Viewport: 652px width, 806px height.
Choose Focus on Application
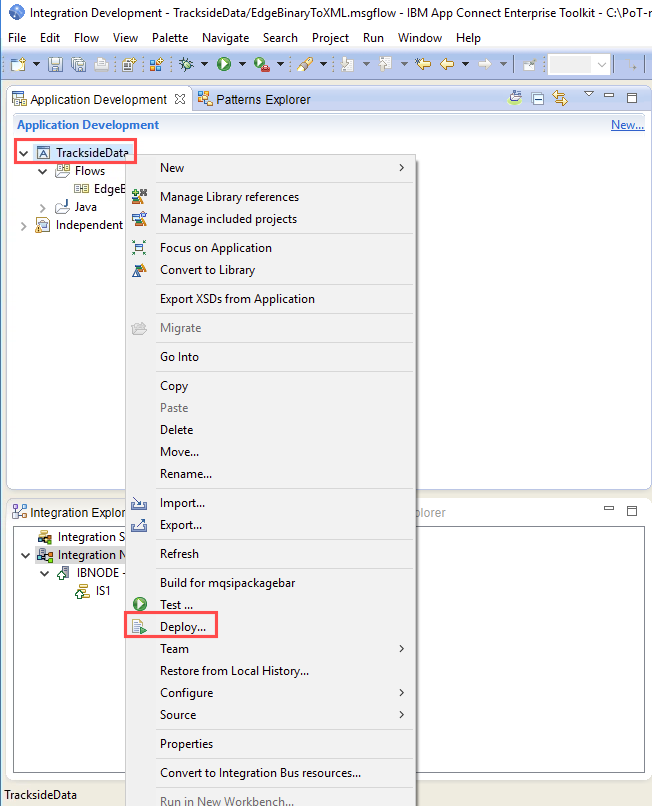tap(270, 248)
